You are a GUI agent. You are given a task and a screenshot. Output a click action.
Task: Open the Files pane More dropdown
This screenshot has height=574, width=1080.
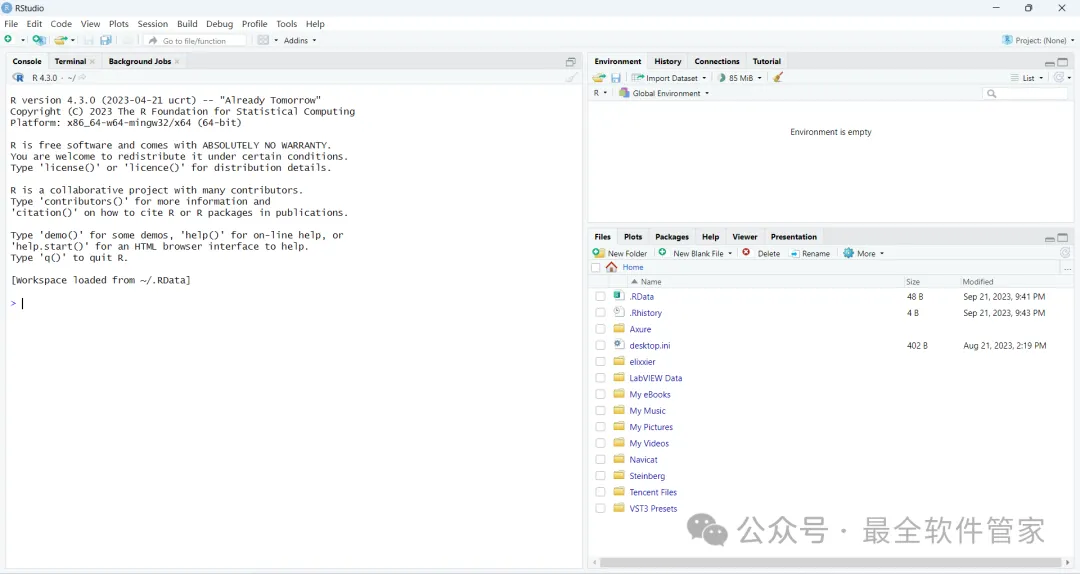point(864,253)
